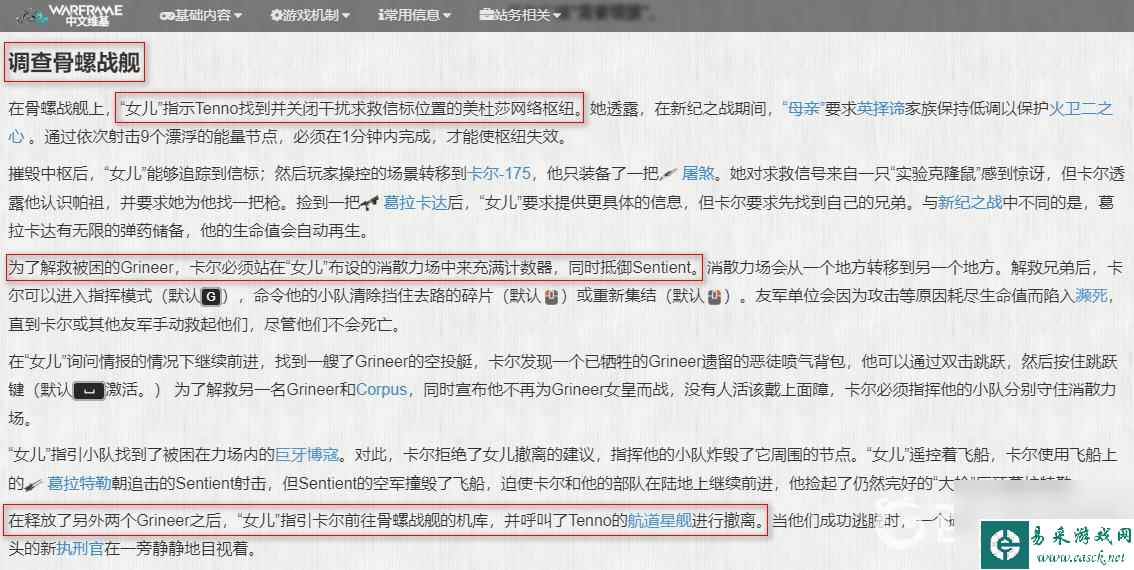Follow the blue 新纪之战 quest link
1134x570 pixels.
click(971, 203)
